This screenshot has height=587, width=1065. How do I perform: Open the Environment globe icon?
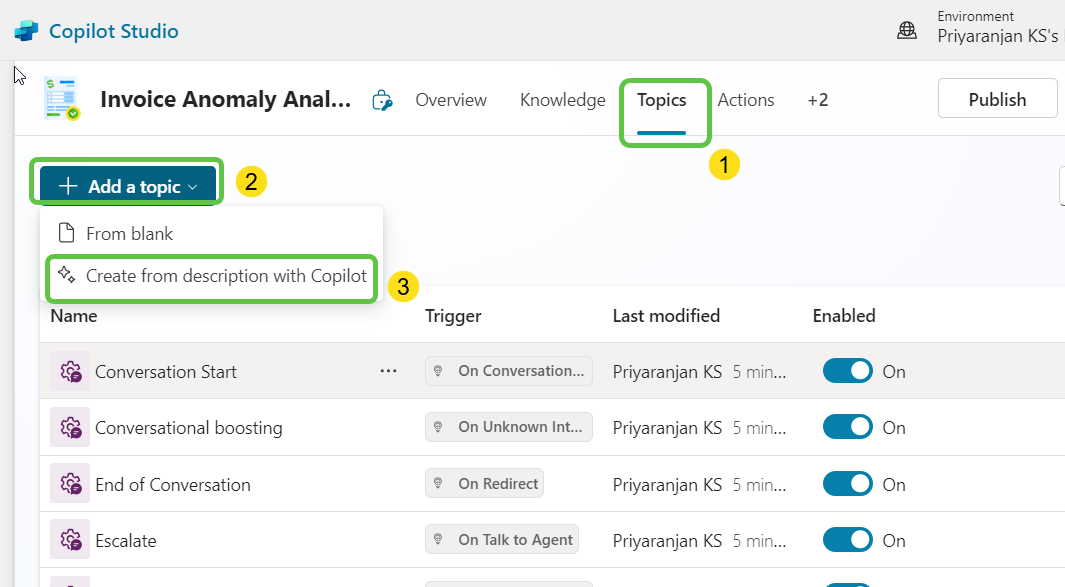(x=907, y=30)
